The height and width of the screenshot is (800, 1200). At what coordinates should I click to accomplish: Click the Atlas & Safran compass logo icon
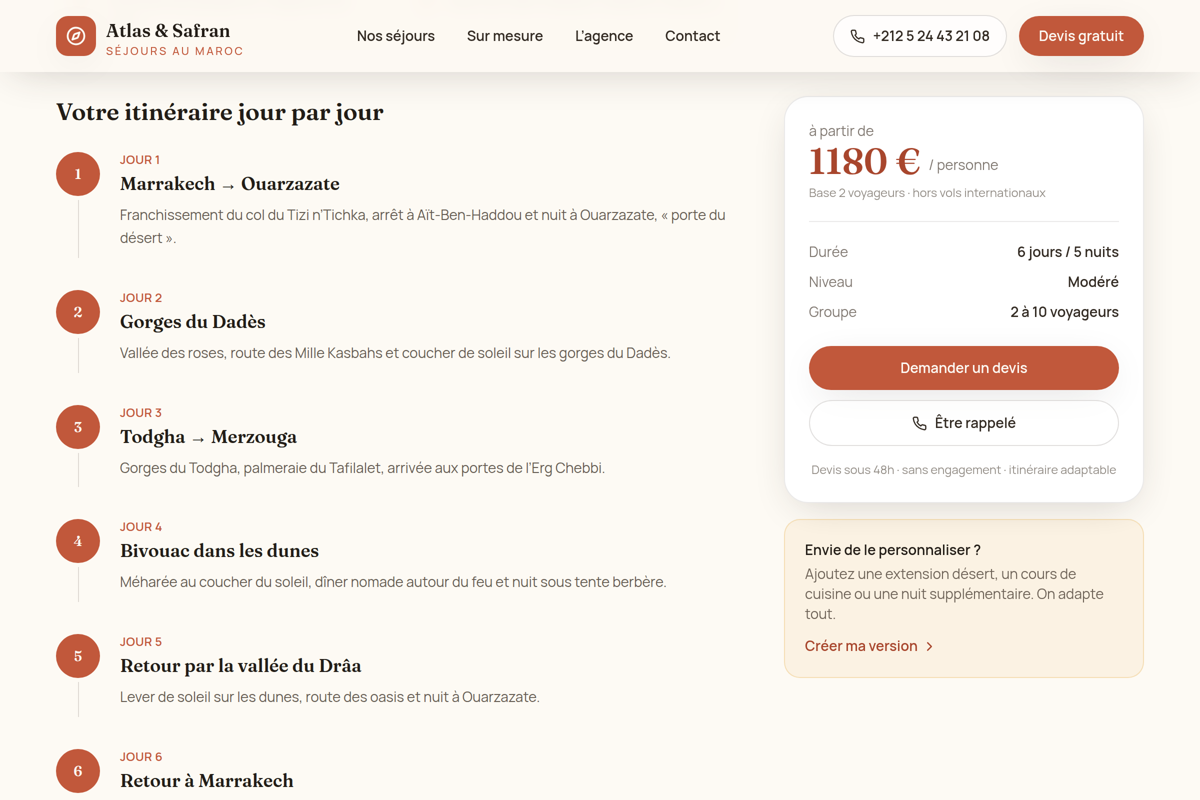[x=76, y=36]
